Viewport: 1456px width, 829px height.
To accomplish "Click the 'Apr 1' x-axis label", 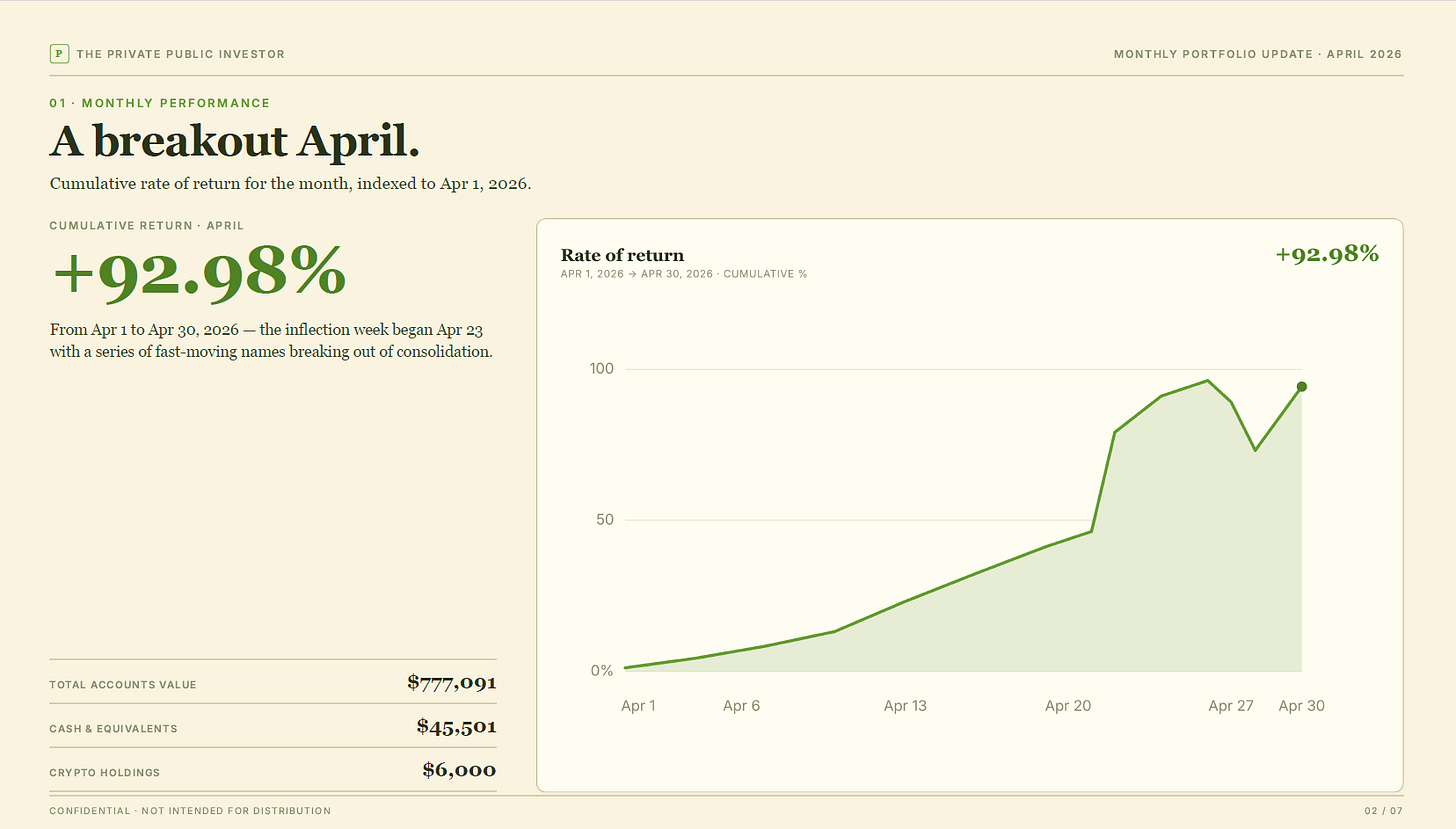I will click(639, 706).
